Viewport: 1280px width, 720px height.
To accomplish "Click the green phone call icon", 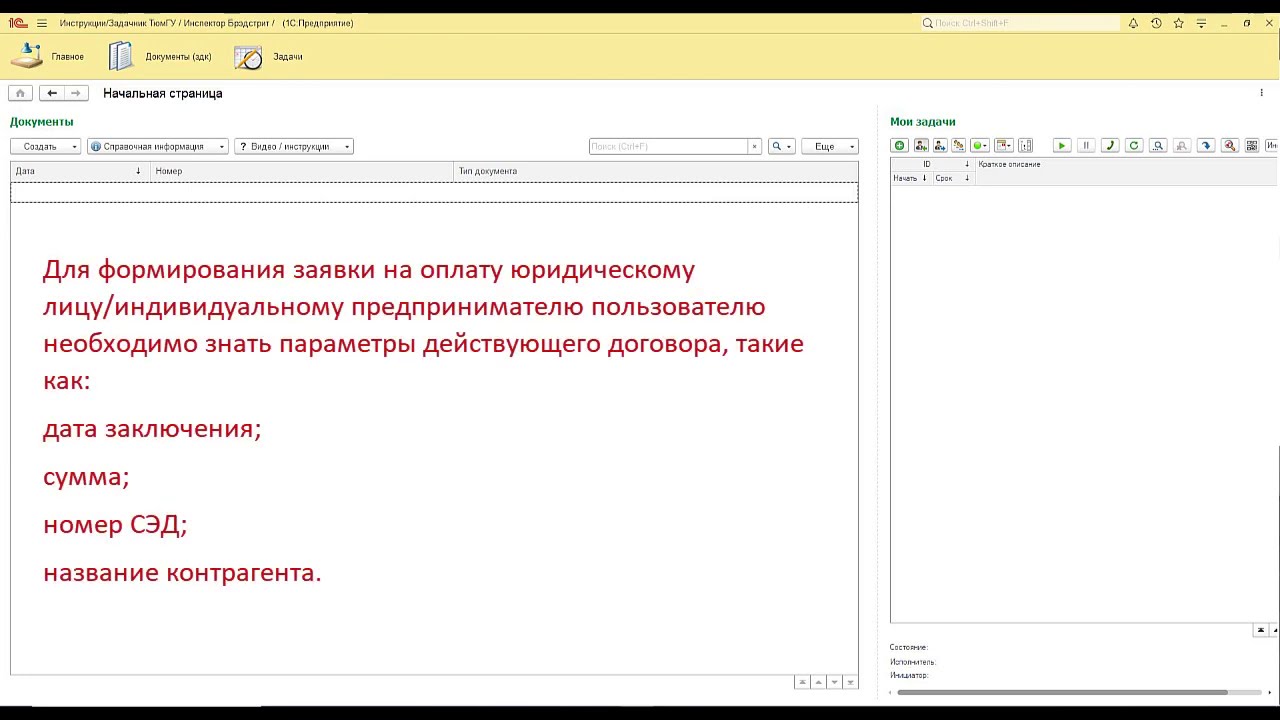I will (1110, 146).
